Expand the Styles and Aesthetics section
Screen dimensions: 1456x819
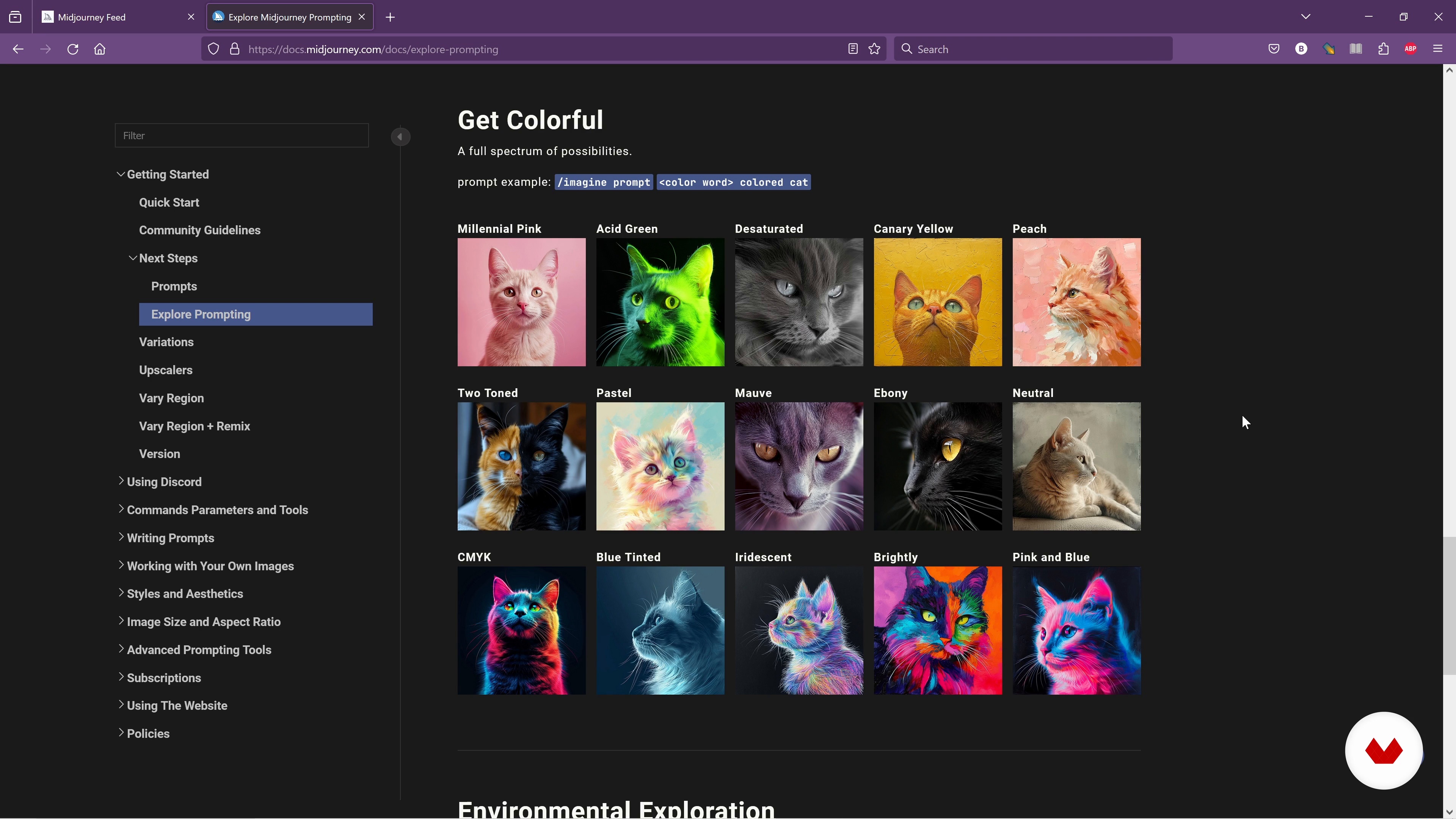click(x=121, y=593)
